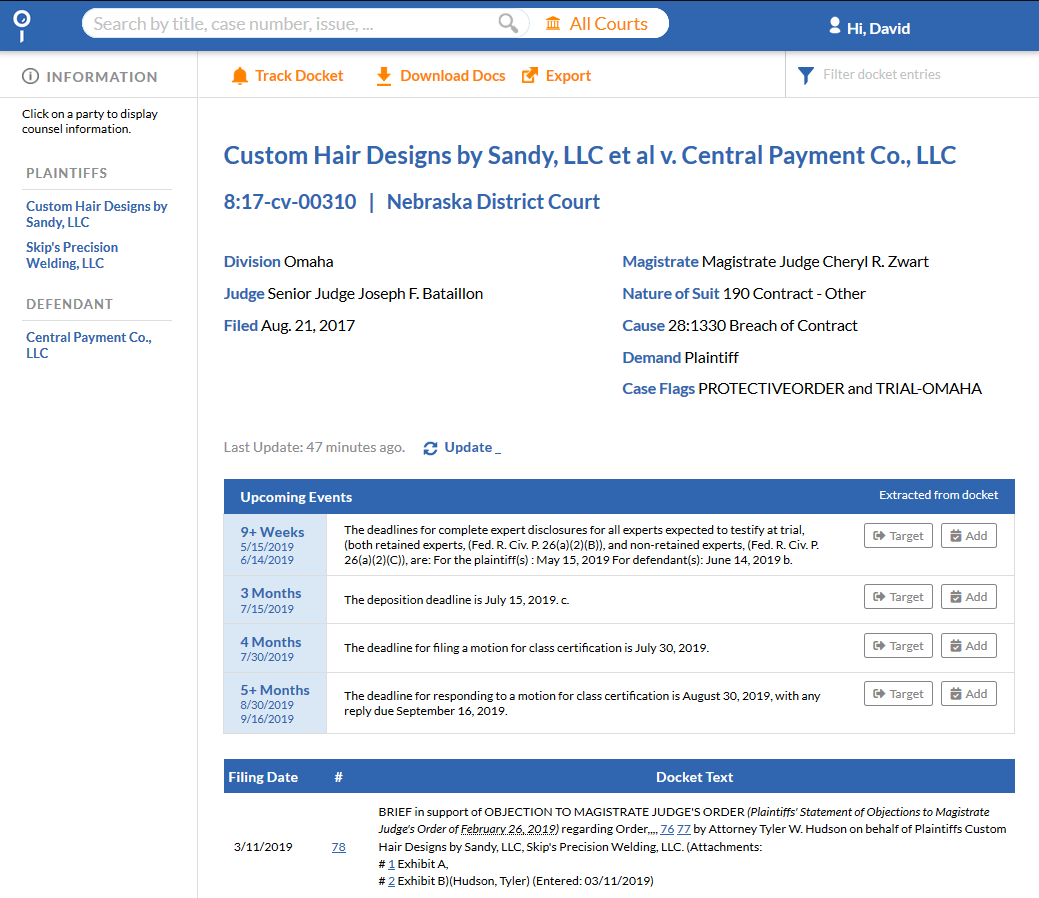Screen dimensions: 1039x898
Task: Open docket entry number 78
Action: coord(338,847)
